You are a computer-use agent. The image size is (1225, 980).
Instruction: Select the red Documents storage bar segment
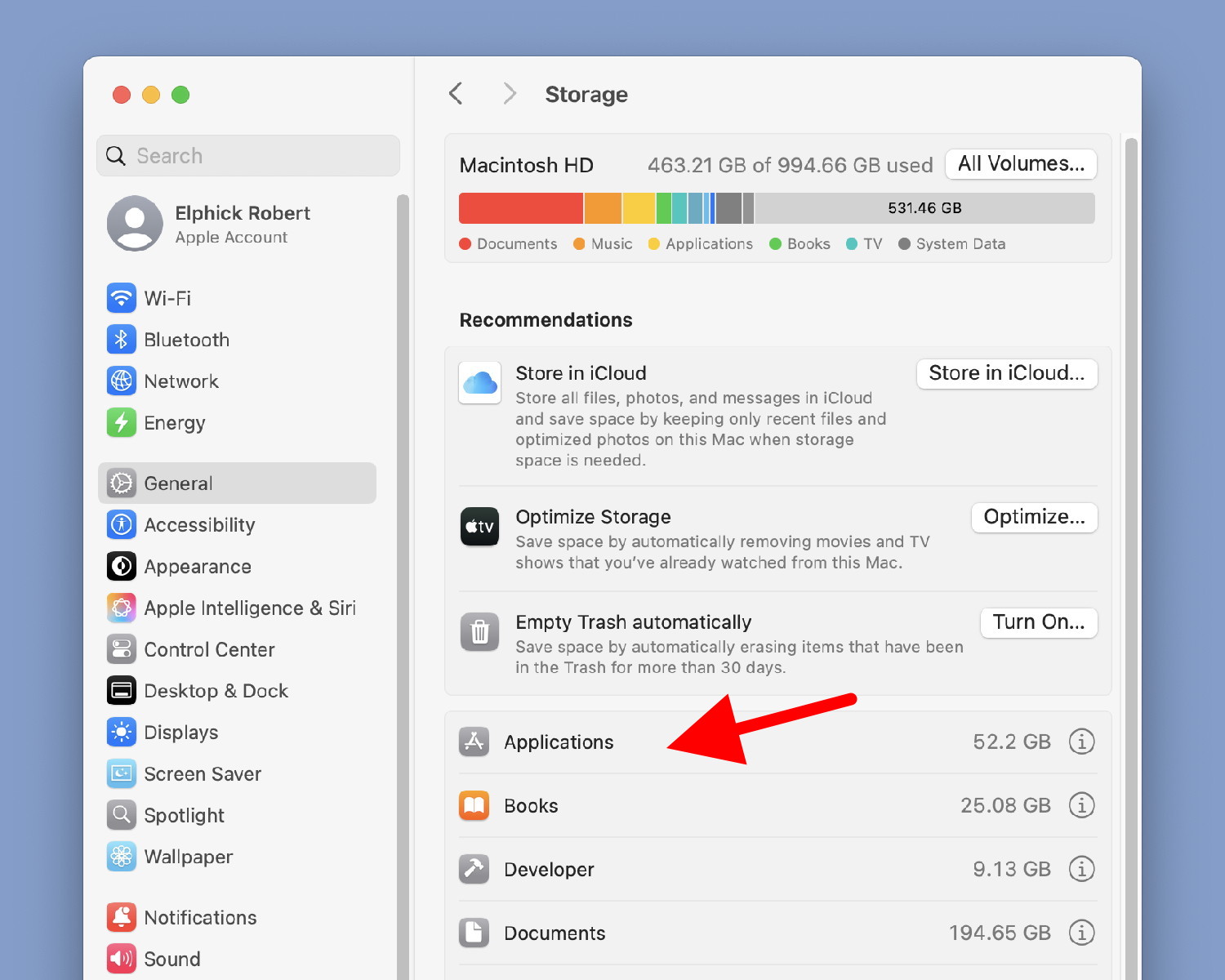[x=521, y=208]
